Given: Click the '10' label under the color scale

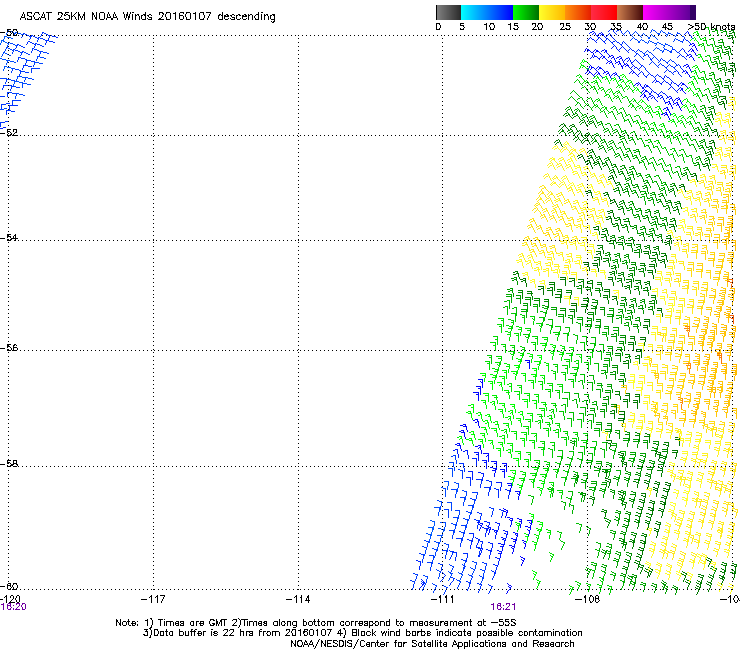Looking at the screenshot, I should 489,26.
